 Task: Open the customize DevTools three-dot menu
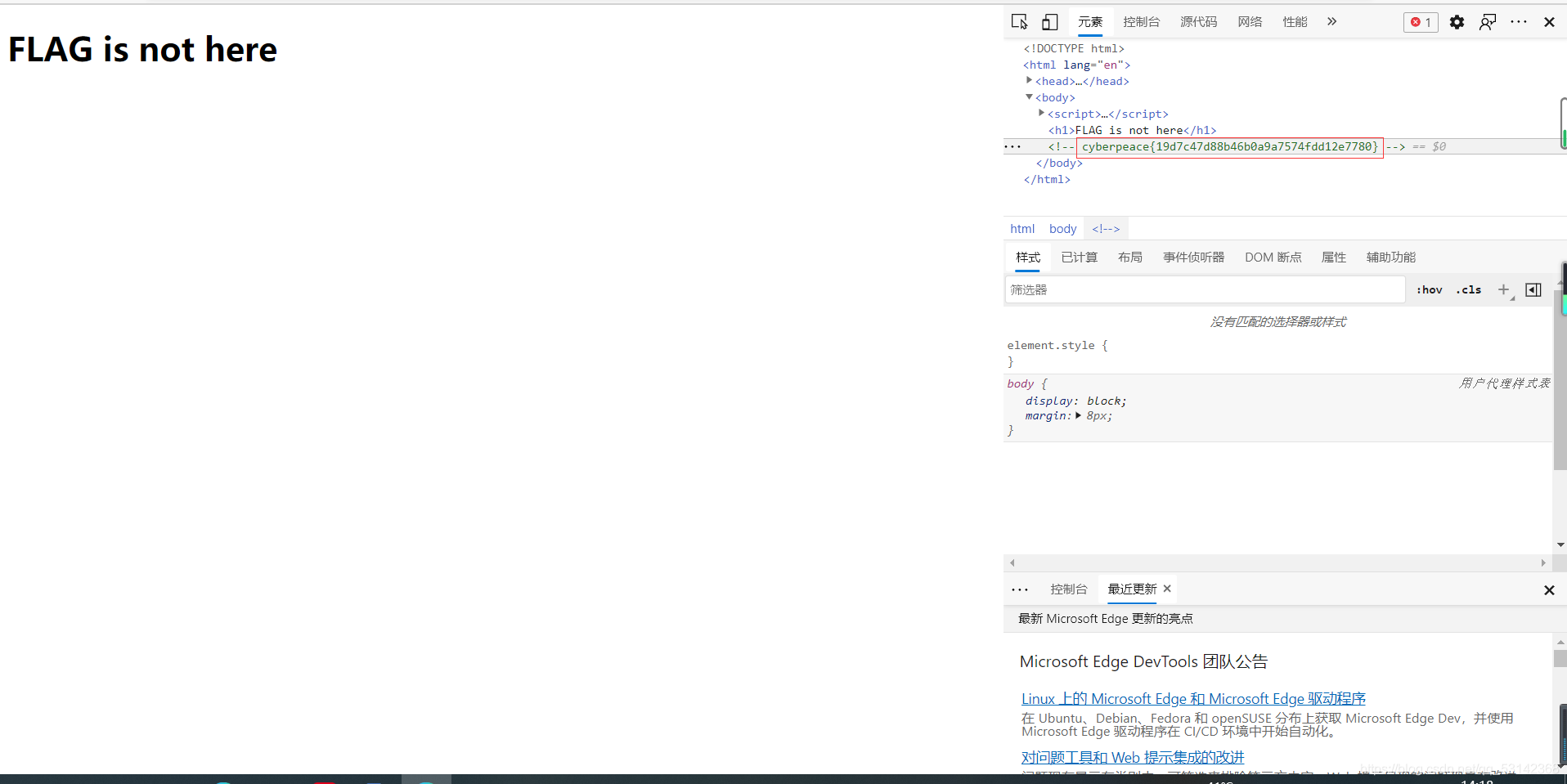click(x=1519, y=22)
